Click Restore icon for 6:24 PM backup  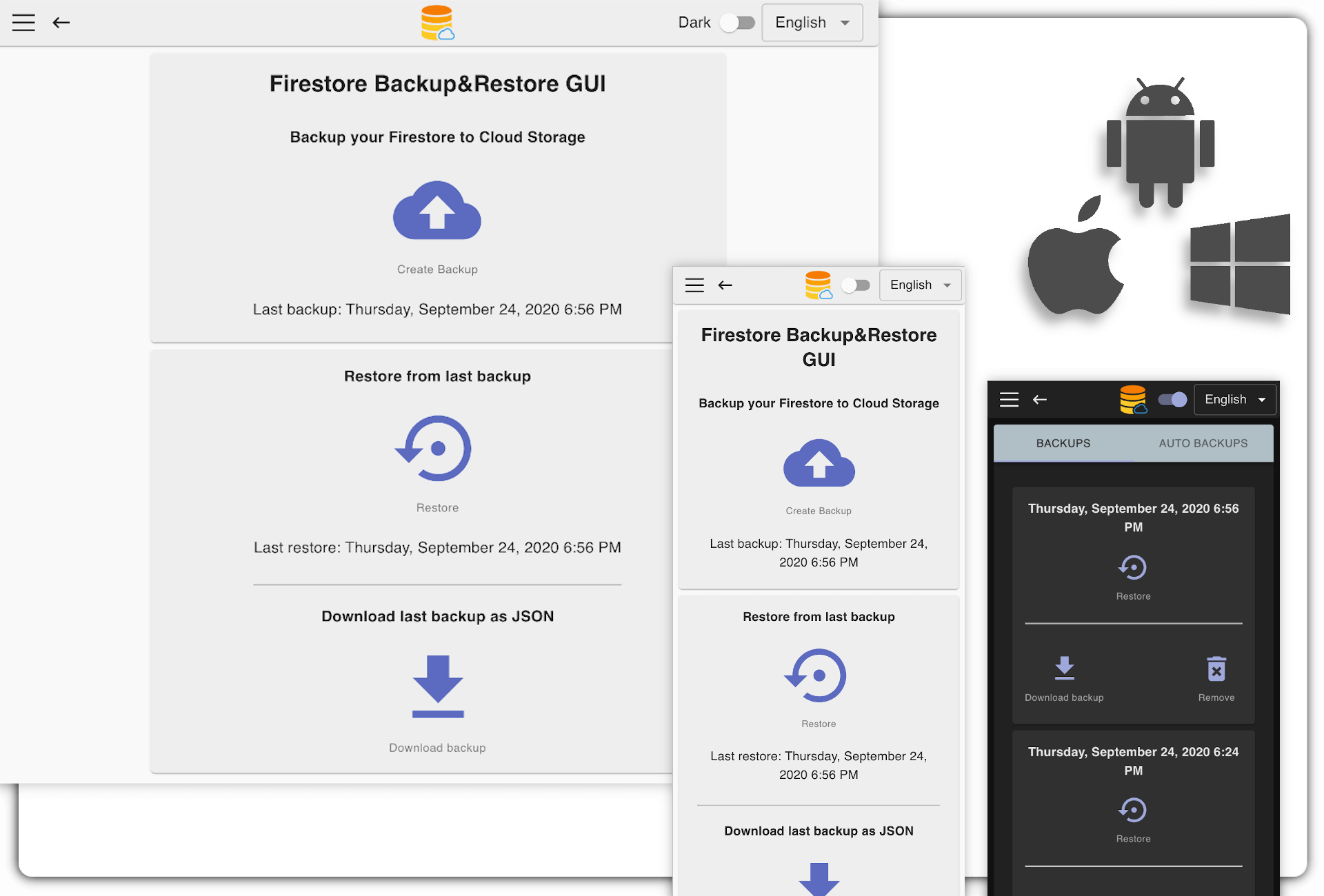(1133, 811)
